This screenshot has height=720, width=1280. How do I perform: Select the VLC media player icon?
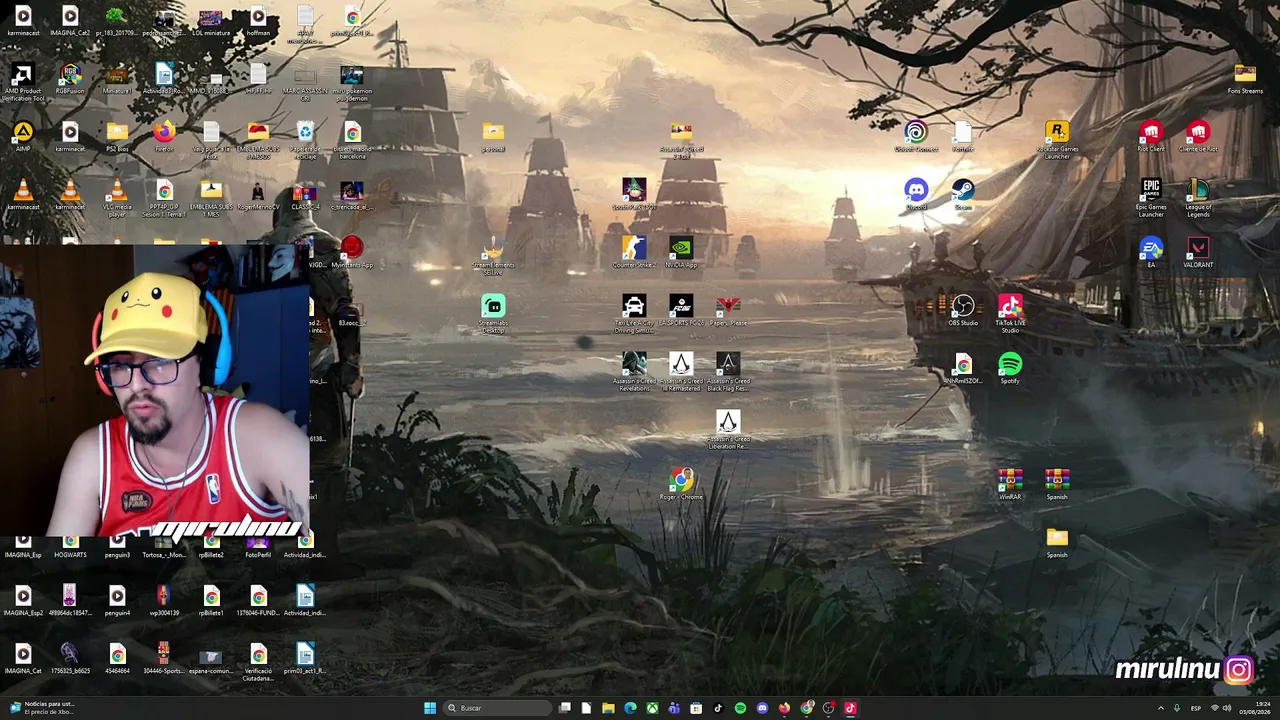pos(117,197)
